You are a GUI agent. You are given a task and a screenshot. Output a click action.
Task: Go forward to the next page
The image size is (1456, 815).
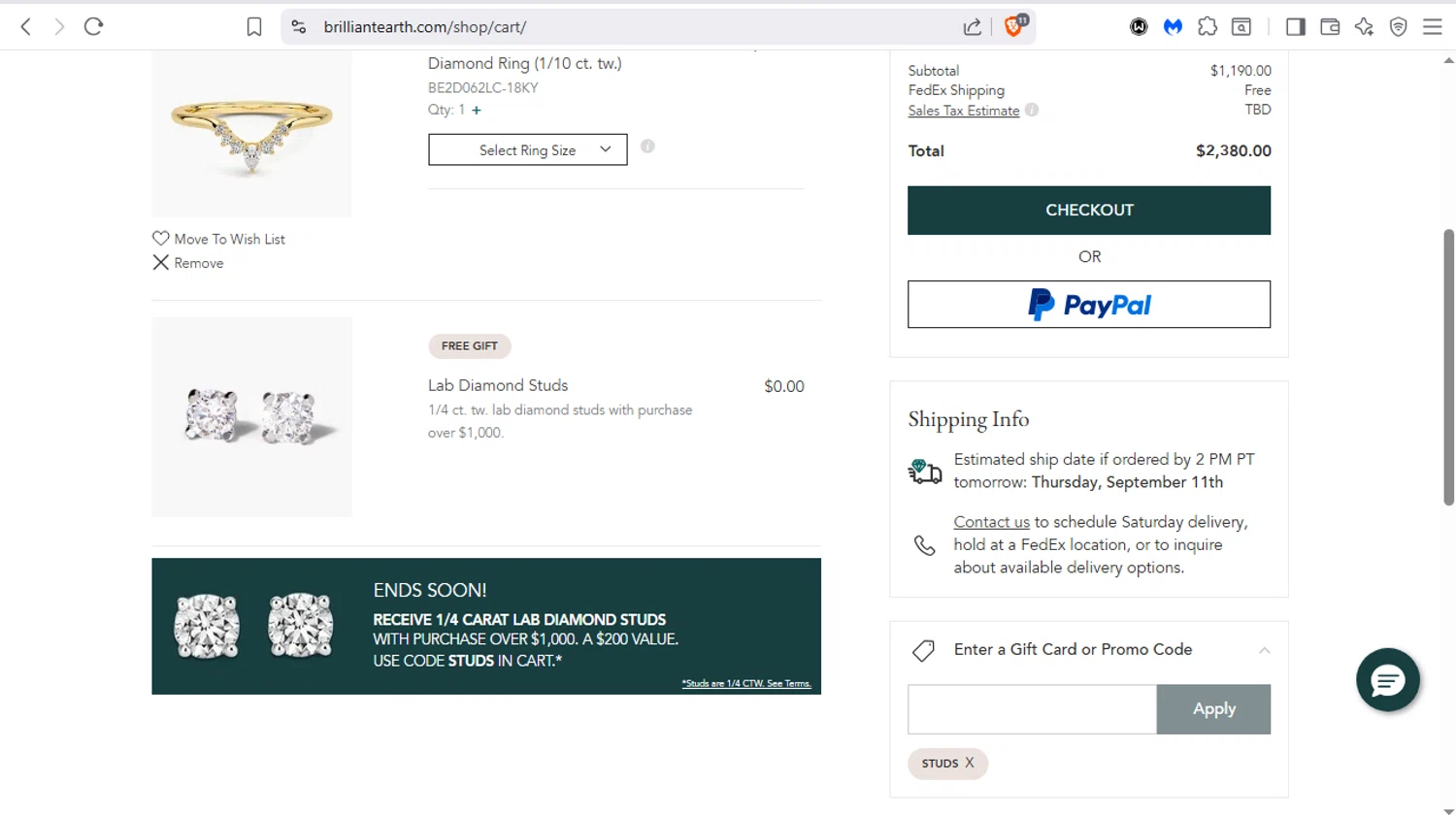click(x=60, y=27)
